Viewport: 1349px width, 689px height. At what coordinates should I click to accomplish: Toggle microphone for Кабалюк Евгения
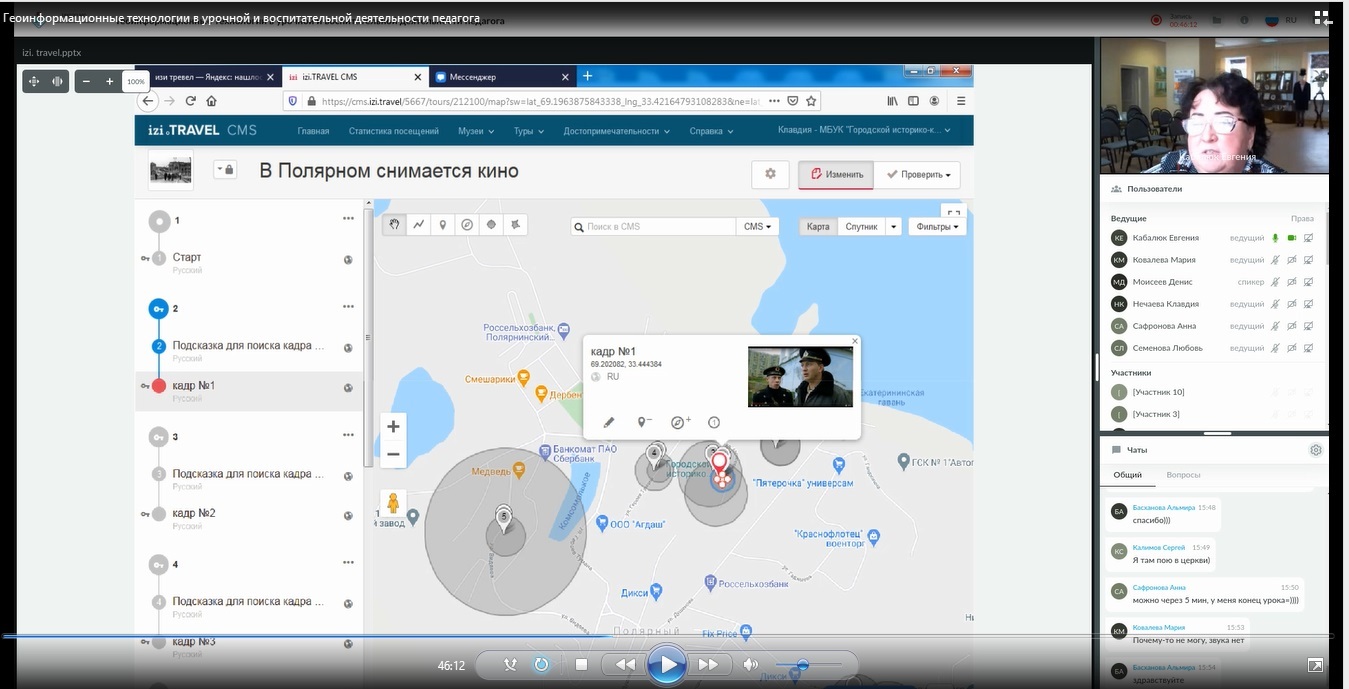click(1275, 238)
